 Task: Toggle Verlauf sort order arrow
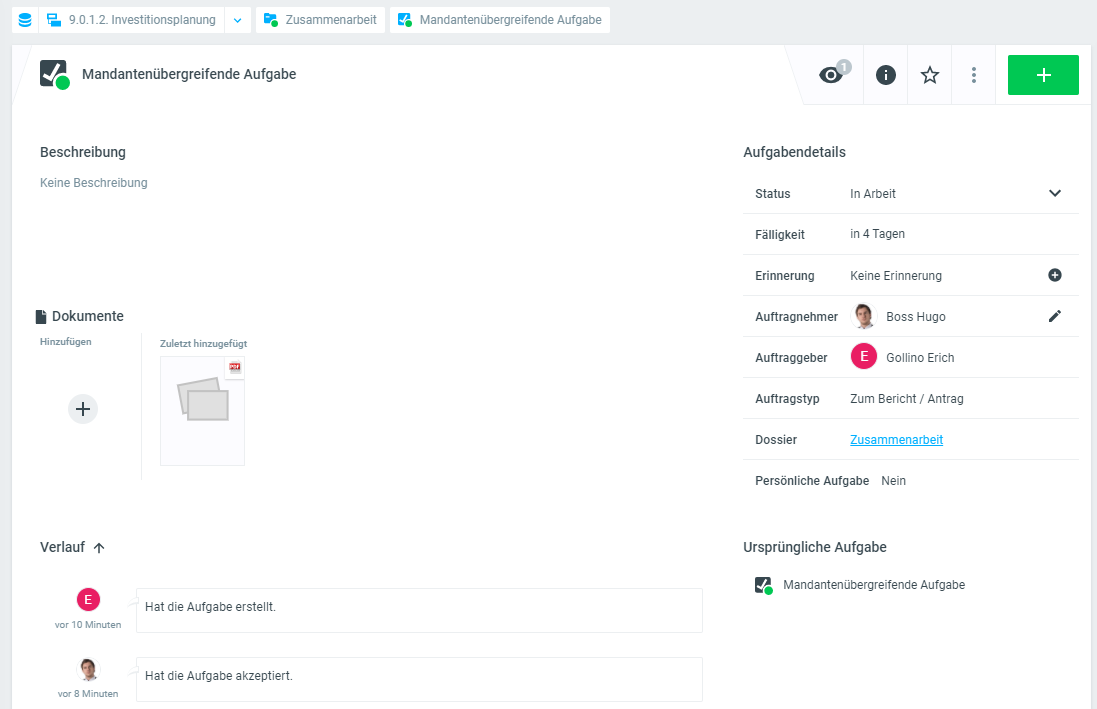[x=99, y=547]
